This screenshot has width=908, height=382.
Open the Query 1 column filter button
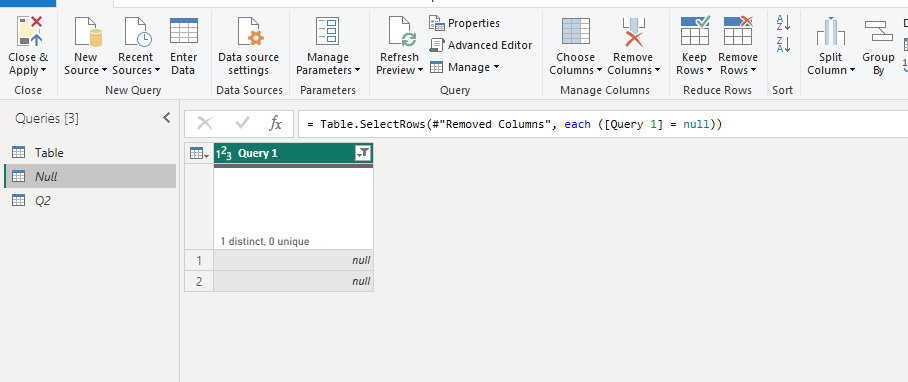[363, 153]
